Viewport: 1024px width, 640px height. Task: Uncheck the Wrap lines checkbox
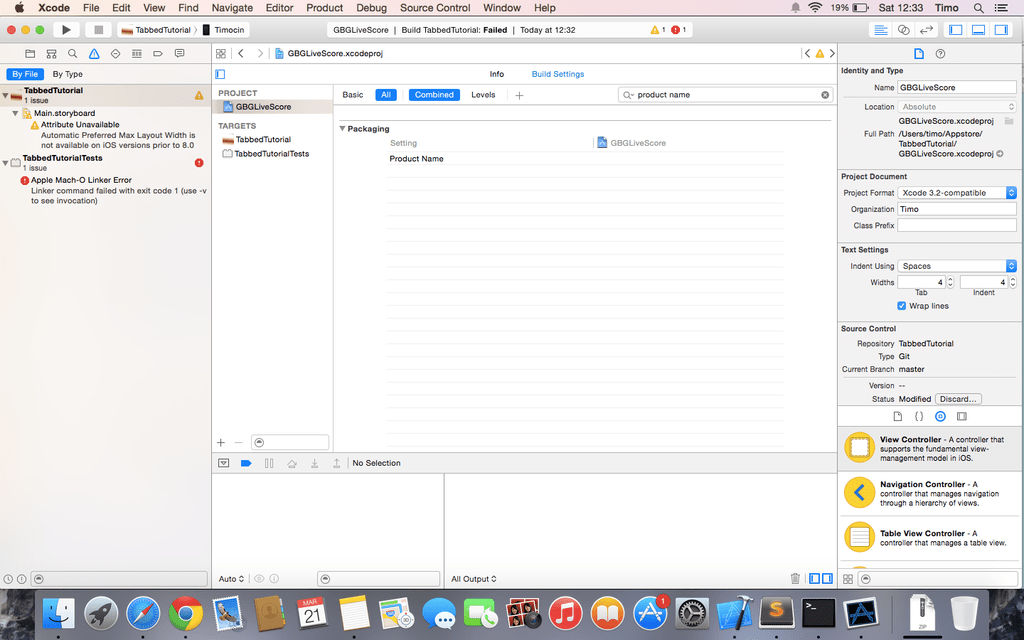tap(901, 306)
